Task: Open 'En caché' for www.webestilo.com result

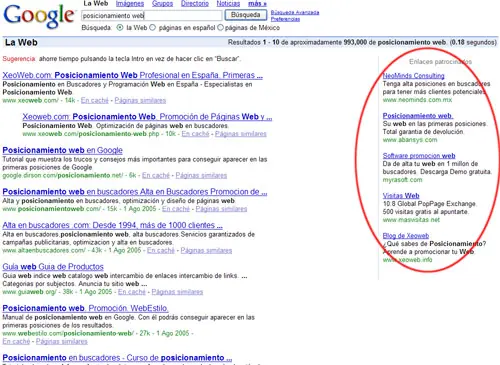Action: click(x=16, y=341)
